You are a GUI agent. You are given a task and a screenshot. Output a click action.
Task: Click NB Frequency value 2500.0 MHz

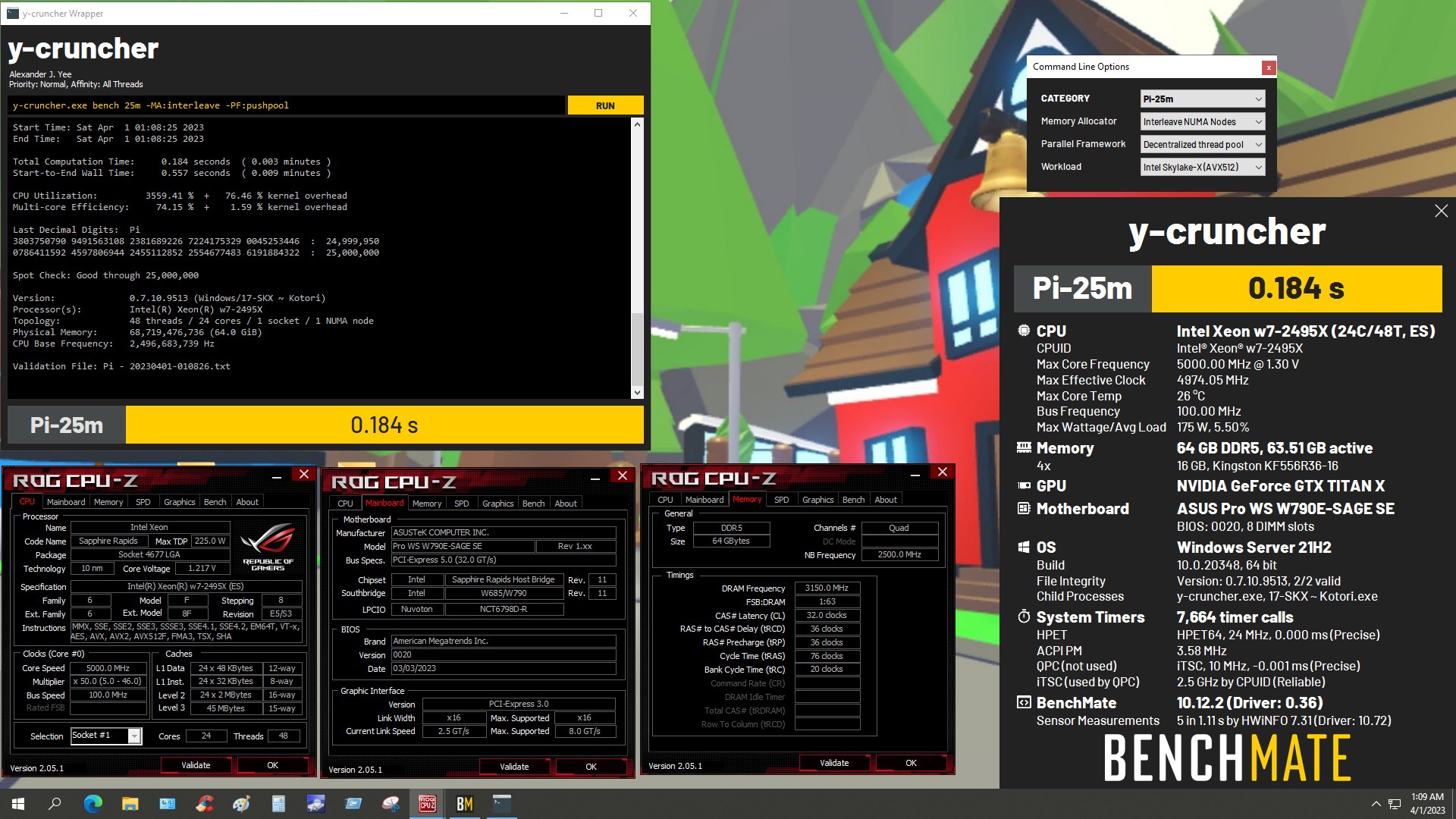899,554
